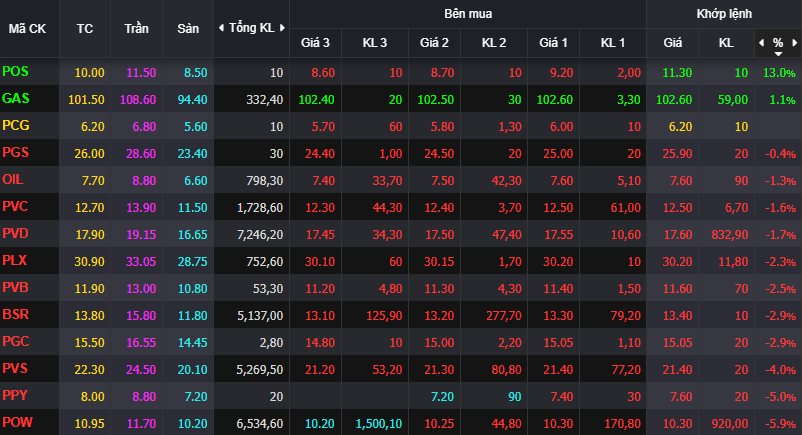This screenshot has height=435, width=802.
Task: Open the BSR stock symbol
Action: coord(16,315)
